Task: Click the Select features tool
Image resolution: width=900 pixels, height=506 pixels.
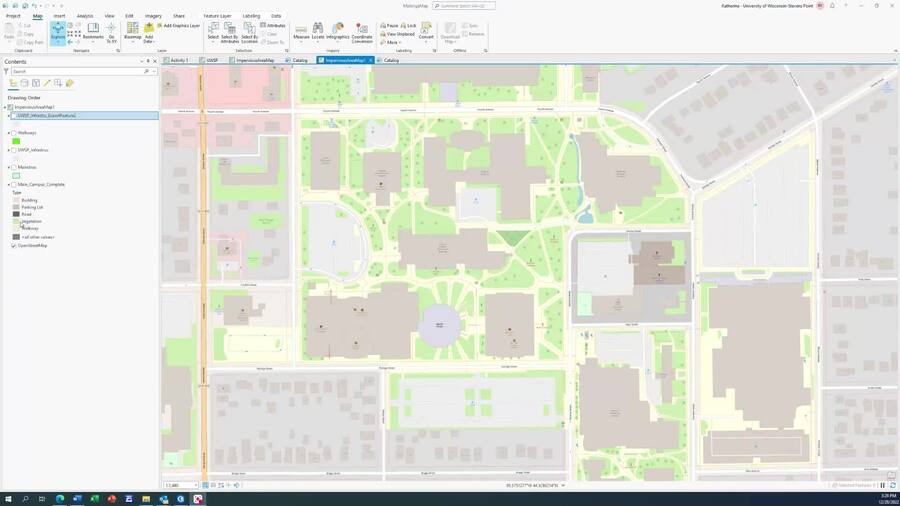Action: coord(213,33)
